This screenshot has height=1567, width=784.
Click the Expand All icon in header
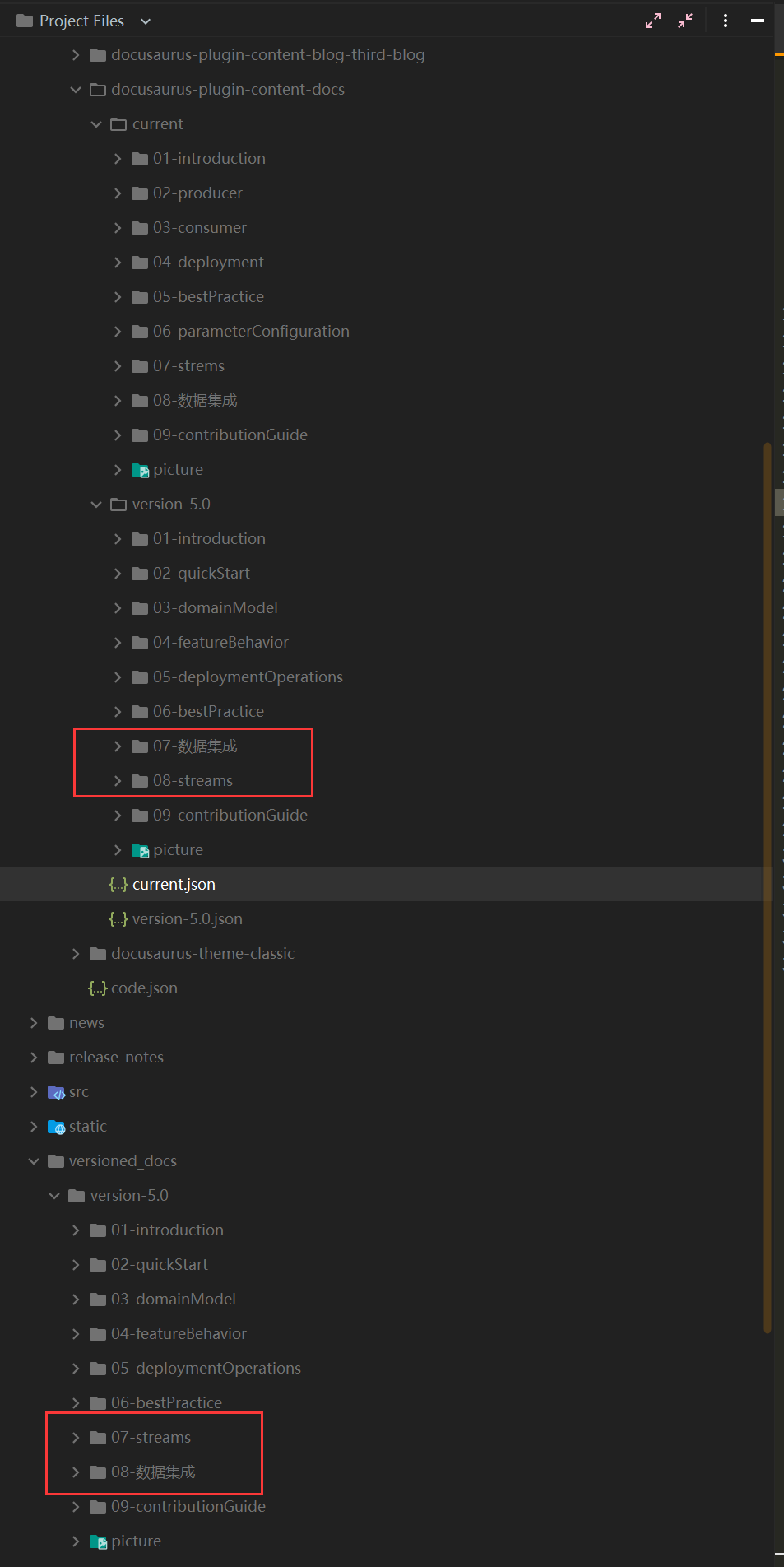[x=653, y=21]
